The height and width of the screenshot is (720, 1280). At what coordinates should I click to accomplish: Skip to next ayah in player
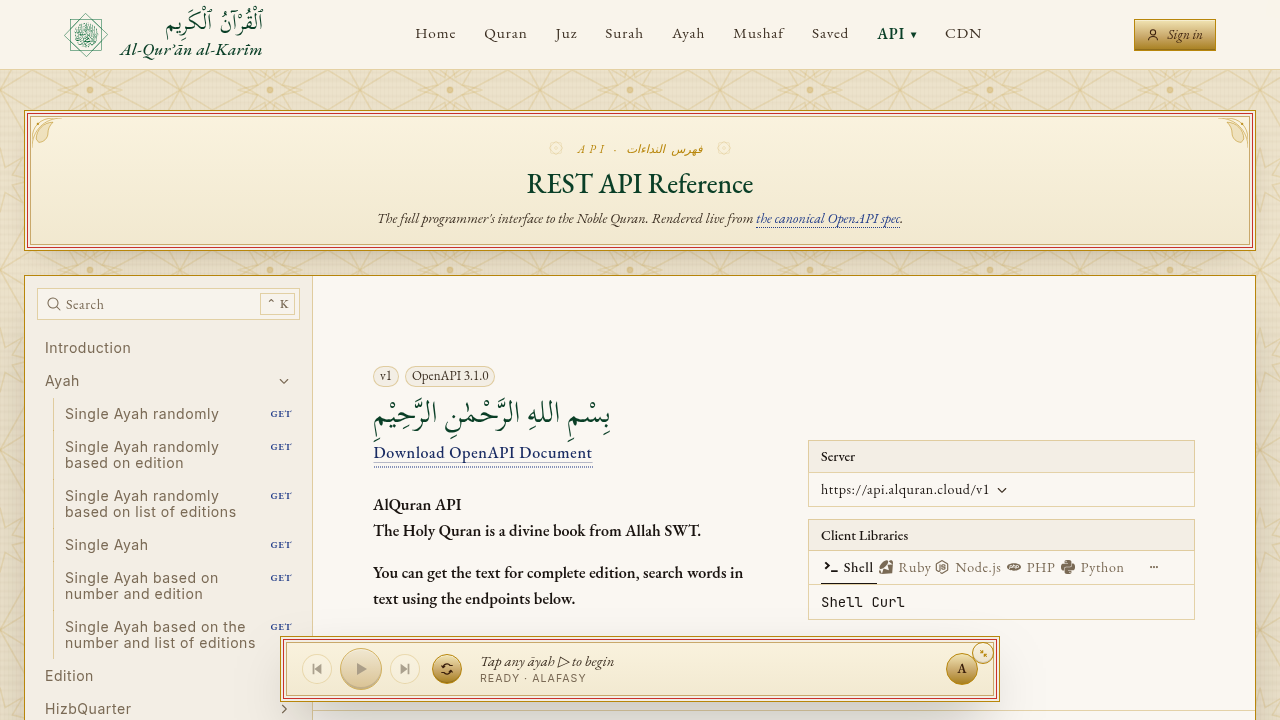pyautogui.click(x=405, y=669)
